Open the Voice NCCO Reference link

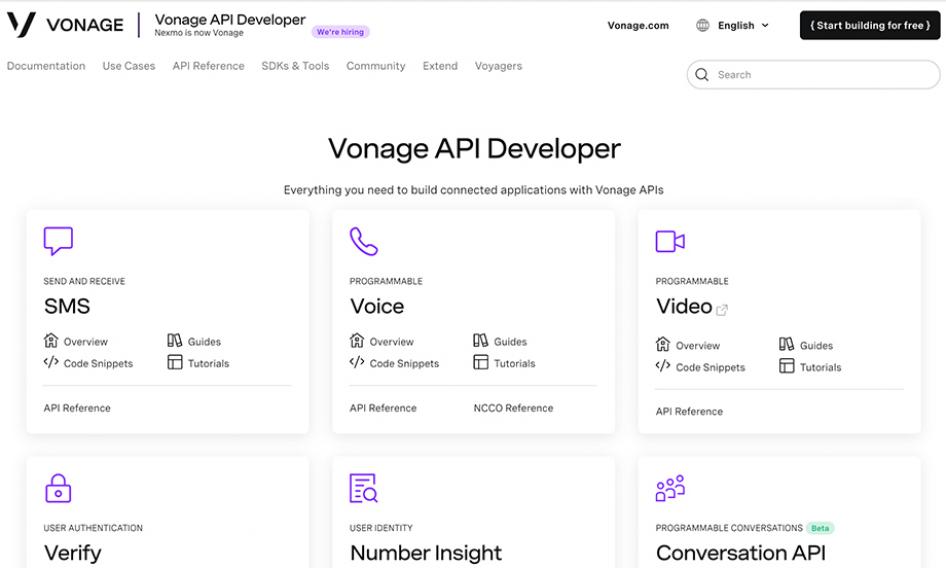coord(513,408)
